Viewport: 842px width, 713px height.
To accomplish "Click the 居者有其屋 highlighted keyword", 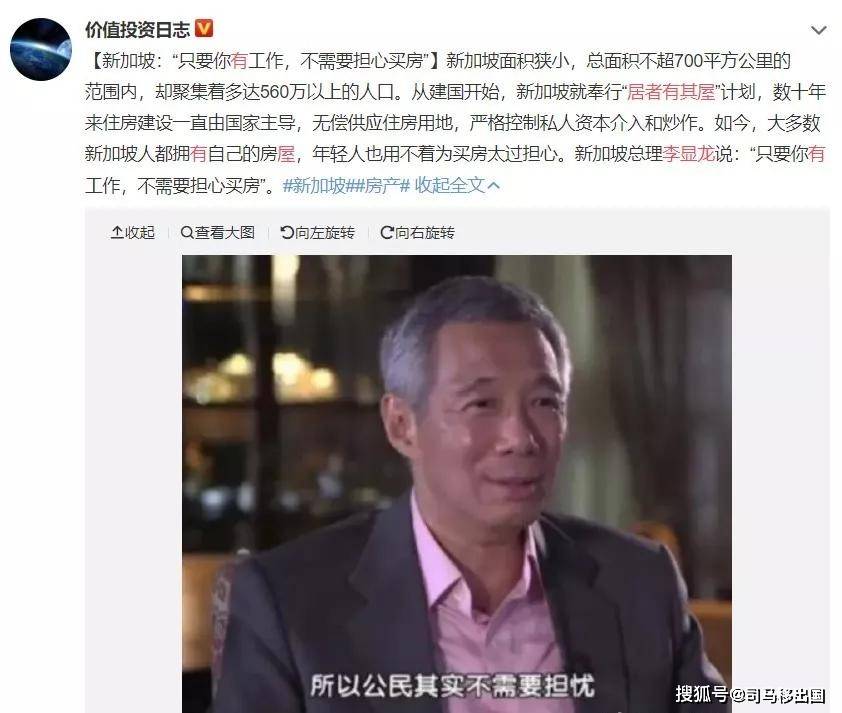I will point(671,92).
